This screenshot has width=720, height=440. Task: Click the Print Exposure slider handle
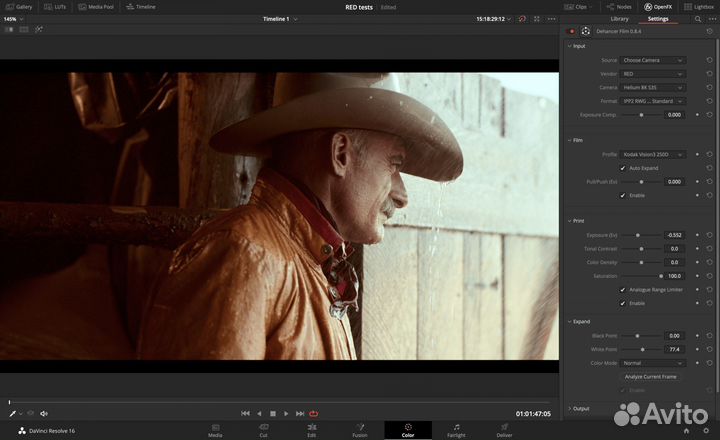pyautogui.click(x=637, y=235)
